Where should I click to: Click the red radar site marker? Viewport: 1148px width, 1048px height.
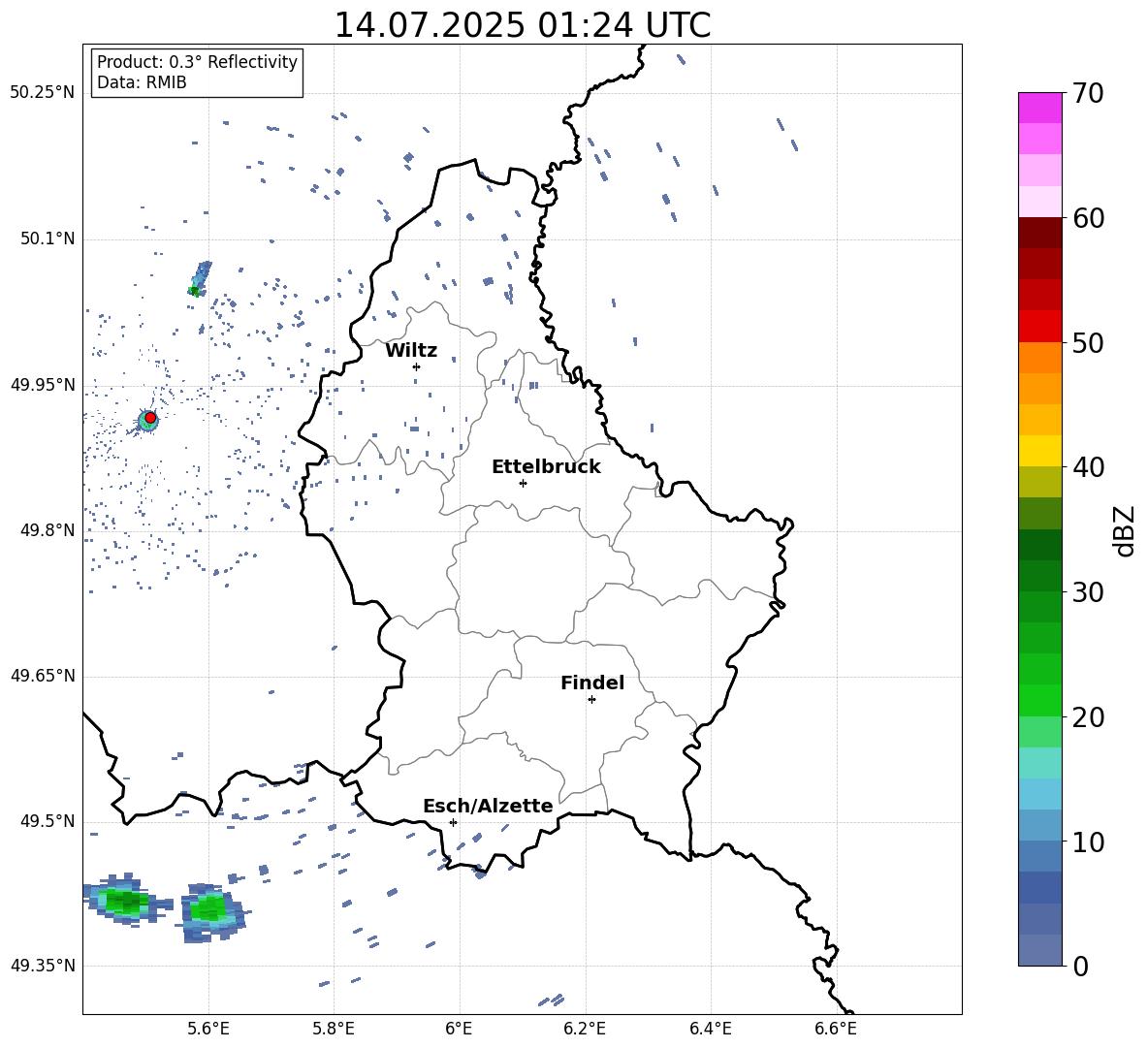coord(150,418)
